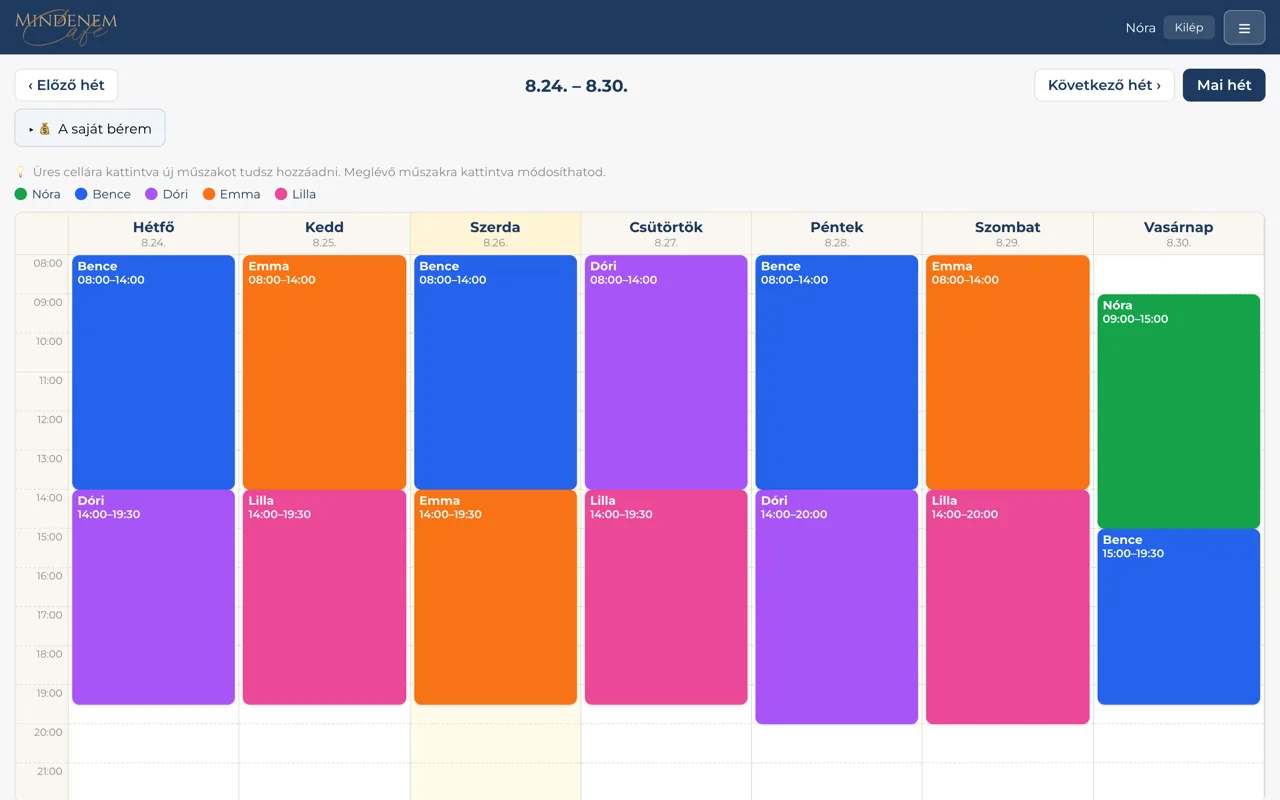Open Dóri's Friday 14:00–20:00 shift
The height and width of the screenshot is (800, 1280).
pos(837,607)
